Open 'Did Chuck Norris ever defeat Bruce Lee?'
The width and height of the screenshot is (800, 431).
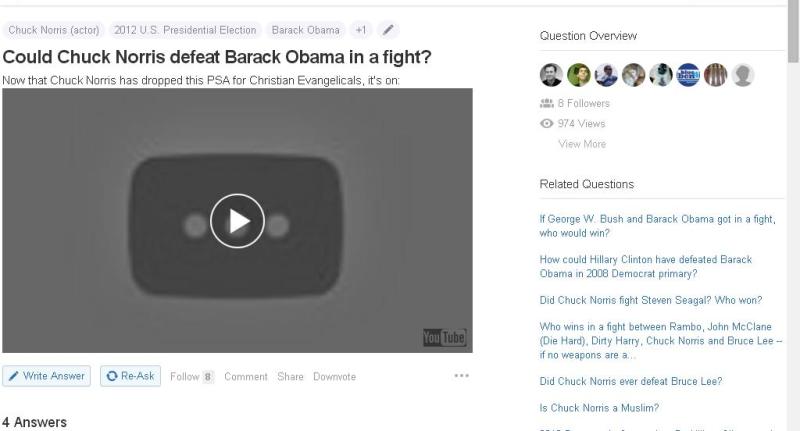click(631, 381)
